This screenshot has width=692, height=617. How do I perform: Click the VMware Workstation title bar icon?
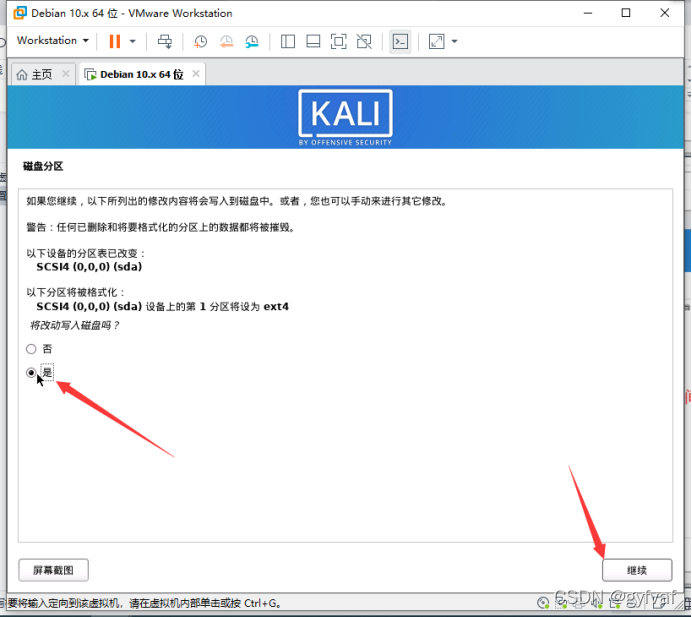tap(20, 13)
